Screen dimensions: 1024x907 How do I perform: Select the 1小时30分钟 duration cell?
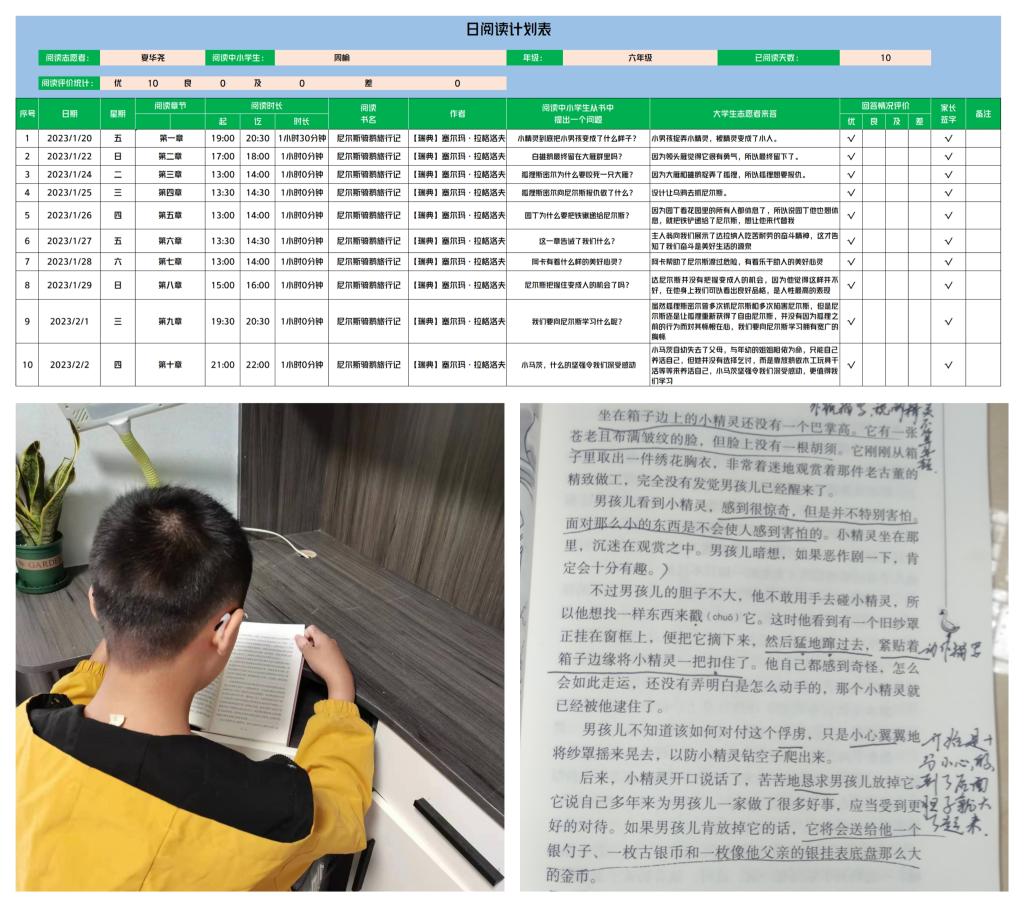pos(301,138)
